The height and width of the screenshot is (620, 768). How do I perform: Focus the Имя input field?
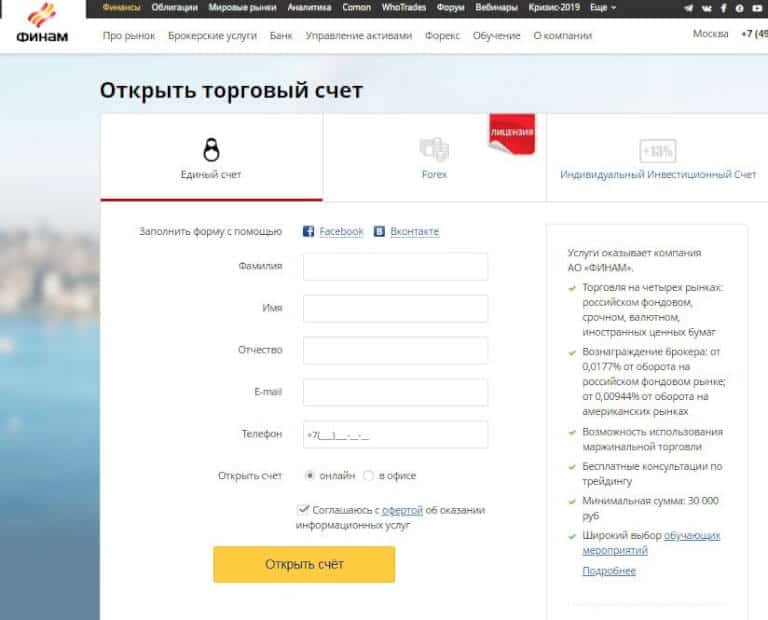pos(395,308)
